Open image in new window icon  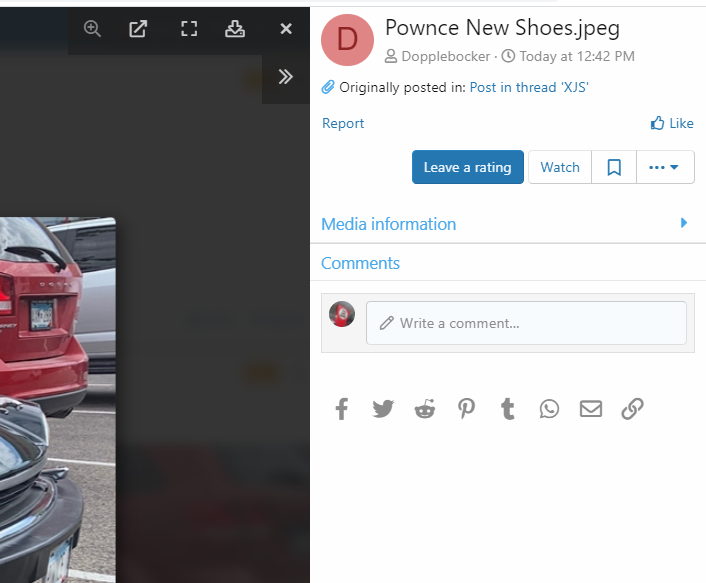139,29
